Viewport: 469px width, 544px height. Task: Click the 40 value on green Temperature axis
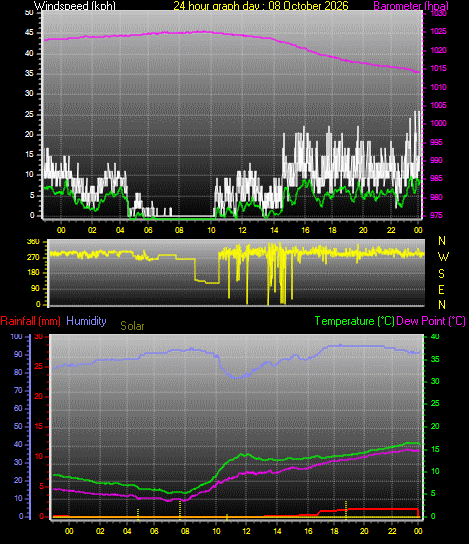point(435,337)
